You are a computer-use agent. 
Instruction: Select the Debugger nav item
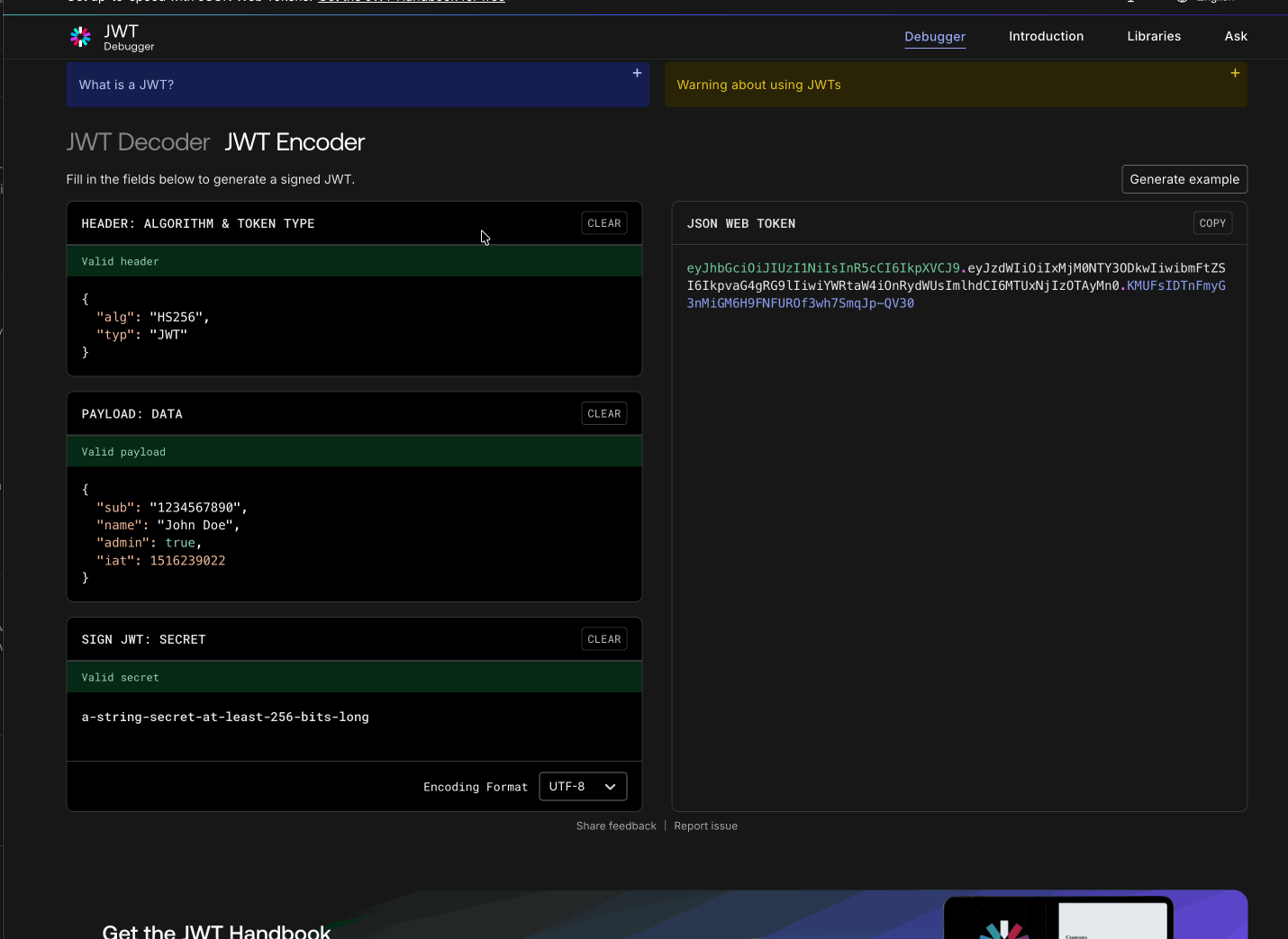(935, 37)
